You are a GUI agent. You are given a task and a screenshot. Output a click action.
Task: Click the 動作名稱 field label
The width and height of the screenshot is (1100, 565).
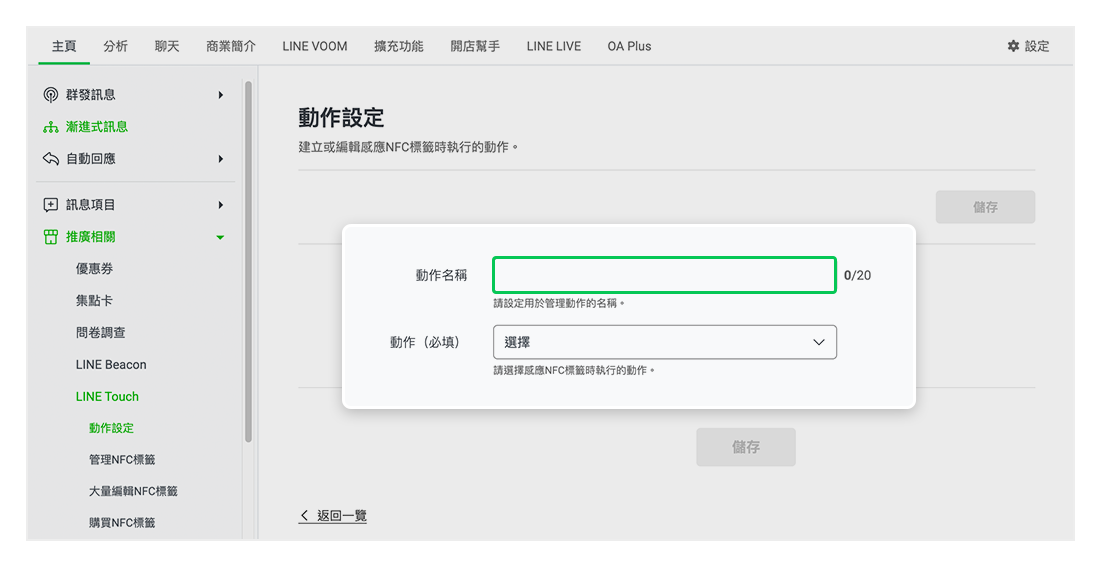click(x=441, y=275)
